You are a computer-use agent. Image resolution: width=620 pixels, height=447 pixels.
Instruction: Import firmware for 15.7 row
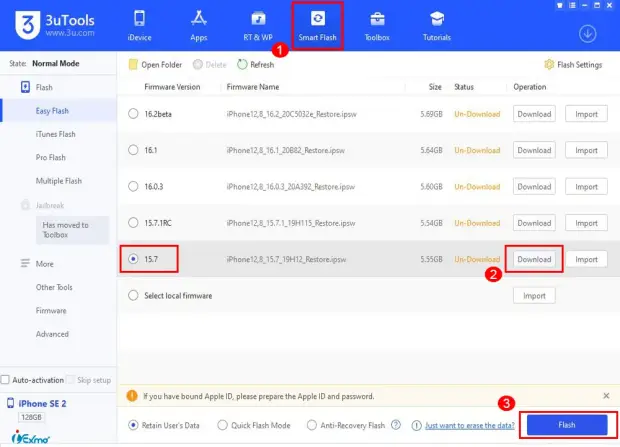pos(586,259)
